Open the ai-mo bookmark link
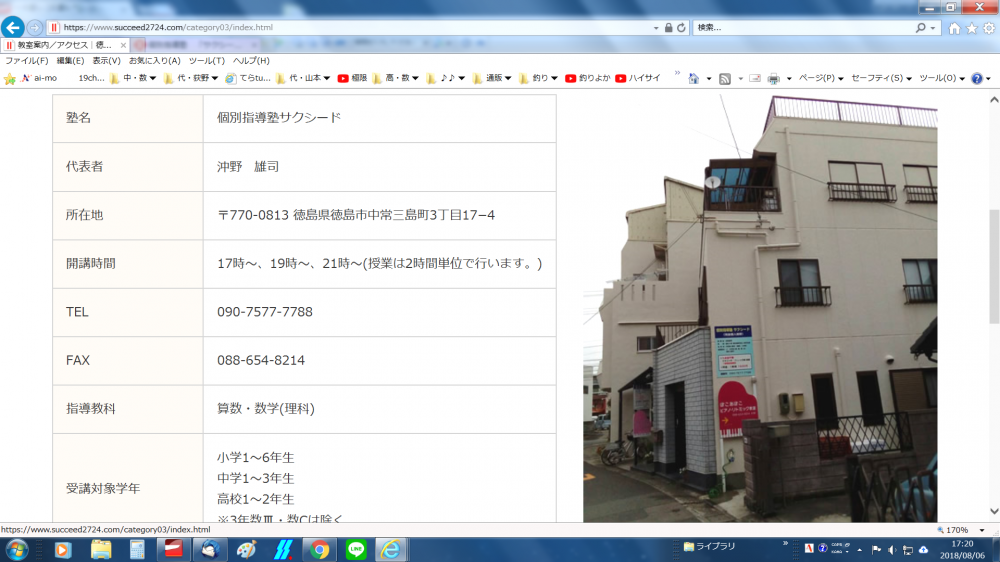Viewport: 1000px width, 562px height. pos(40,78)
